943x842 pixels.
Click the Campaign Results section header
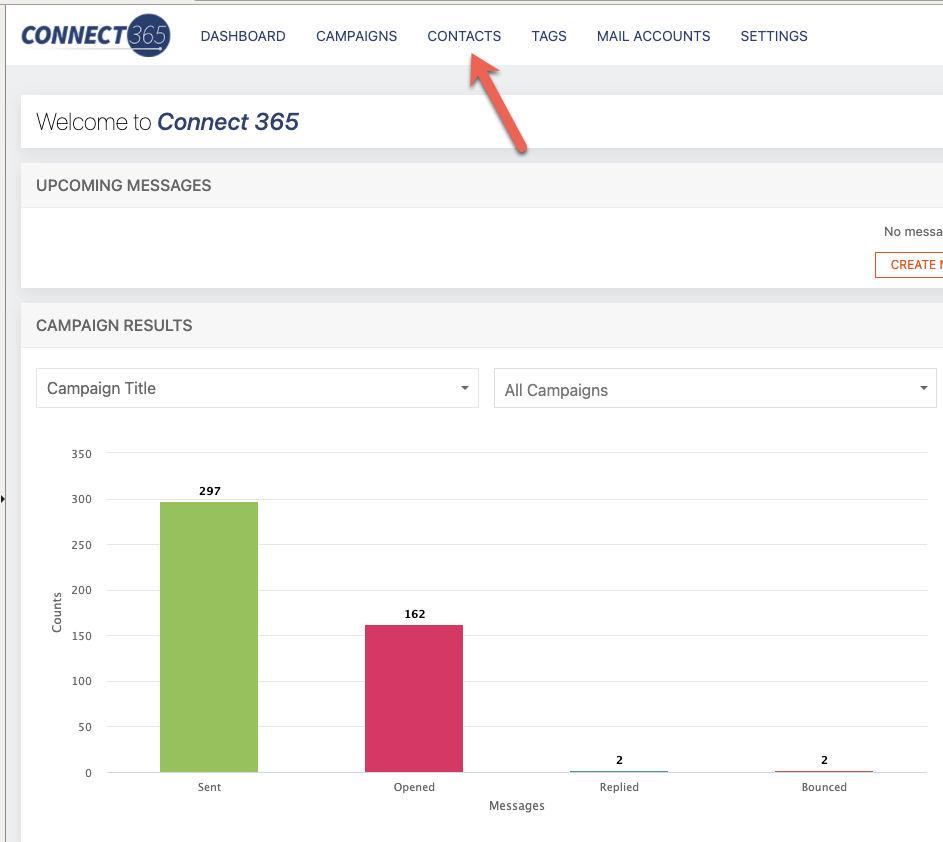point(114,326)
